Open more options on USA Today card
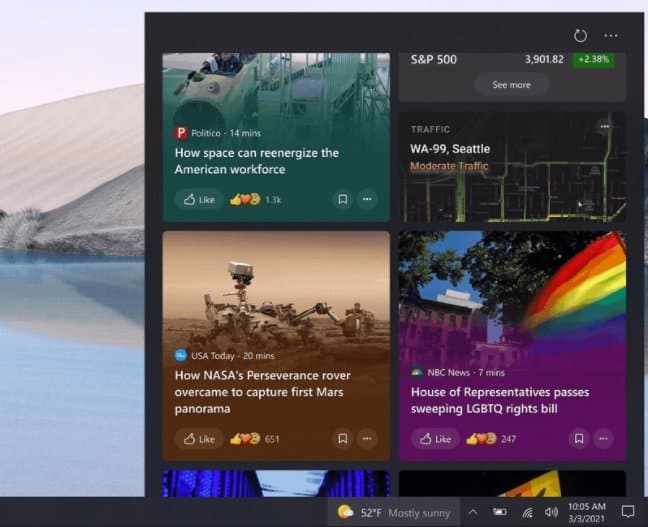This screenshot has height=527, width=648. click(x=367, y=439)
